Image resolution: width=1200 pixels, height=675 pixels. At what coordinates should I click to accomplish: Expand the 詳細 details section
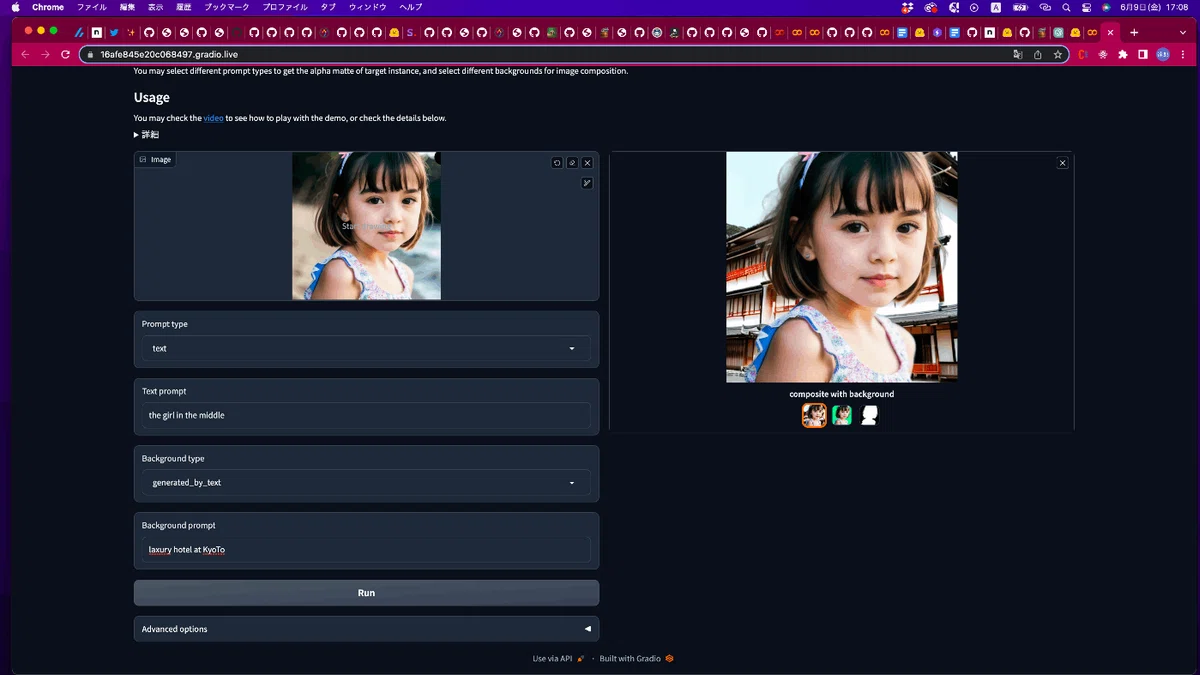coord(146,134)
